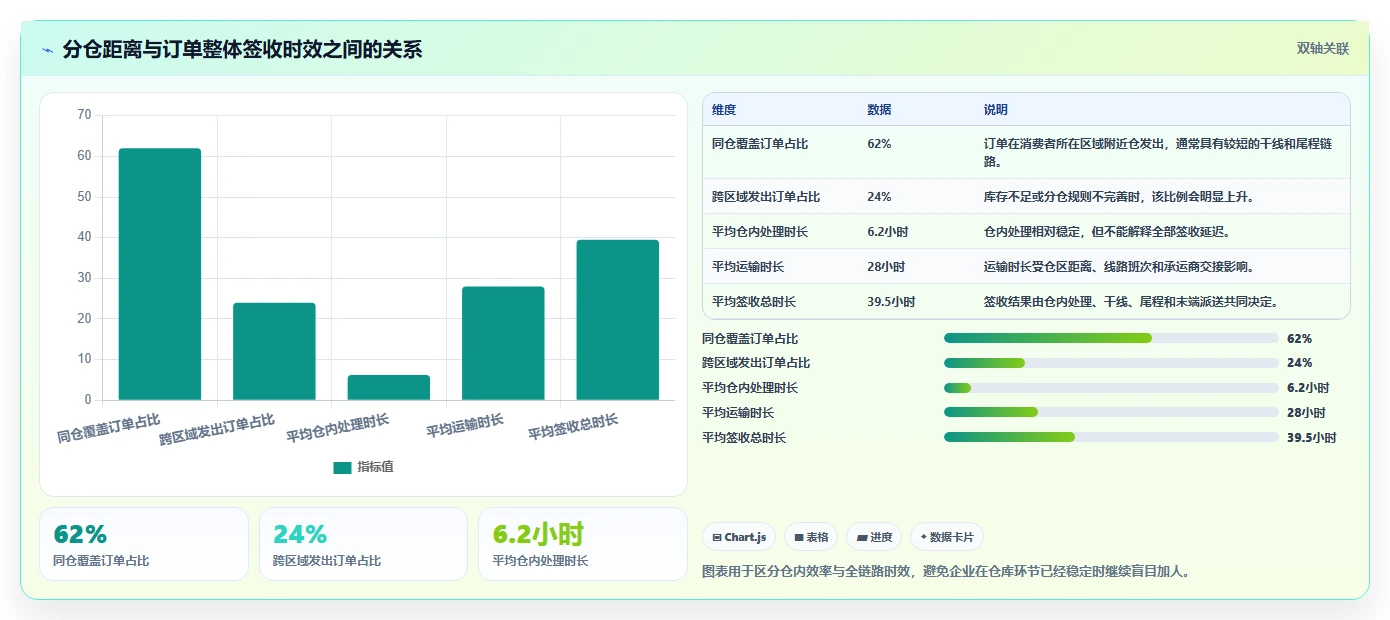Click the green 指标值 legend swatch
Viewport: 1390px width, 620px height.
[342, 467]
